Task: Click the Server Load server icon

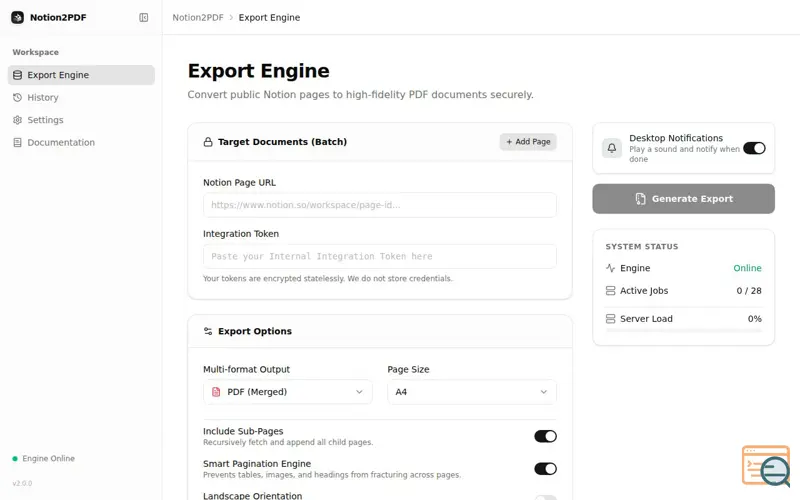Action: pyautogui.click(x=610, y=319)
